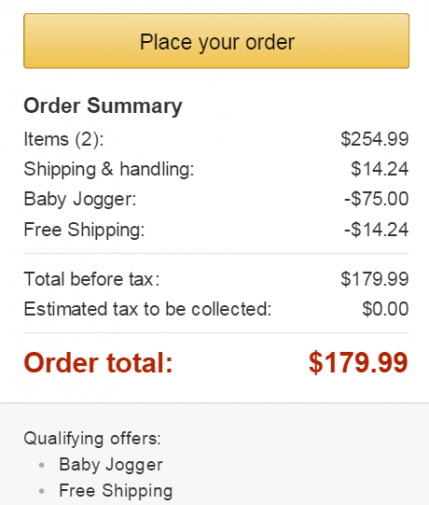Click the red Order total label
Image resolution: width=429 pixels, height=505 pixels.
coord(98,363)
